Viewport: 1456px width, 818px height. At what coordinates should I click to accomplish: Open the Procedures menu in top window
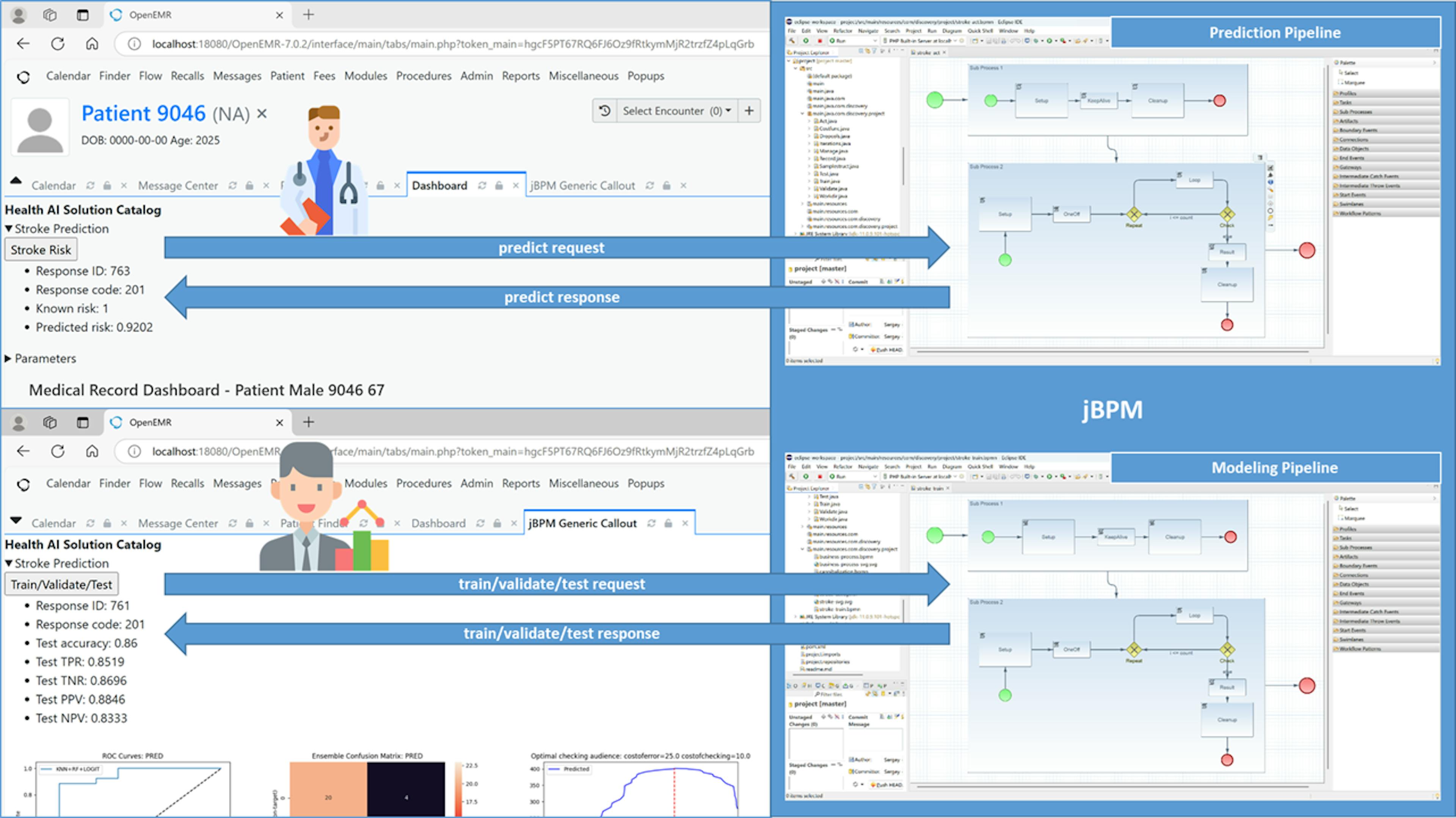[x=424, y=76]
